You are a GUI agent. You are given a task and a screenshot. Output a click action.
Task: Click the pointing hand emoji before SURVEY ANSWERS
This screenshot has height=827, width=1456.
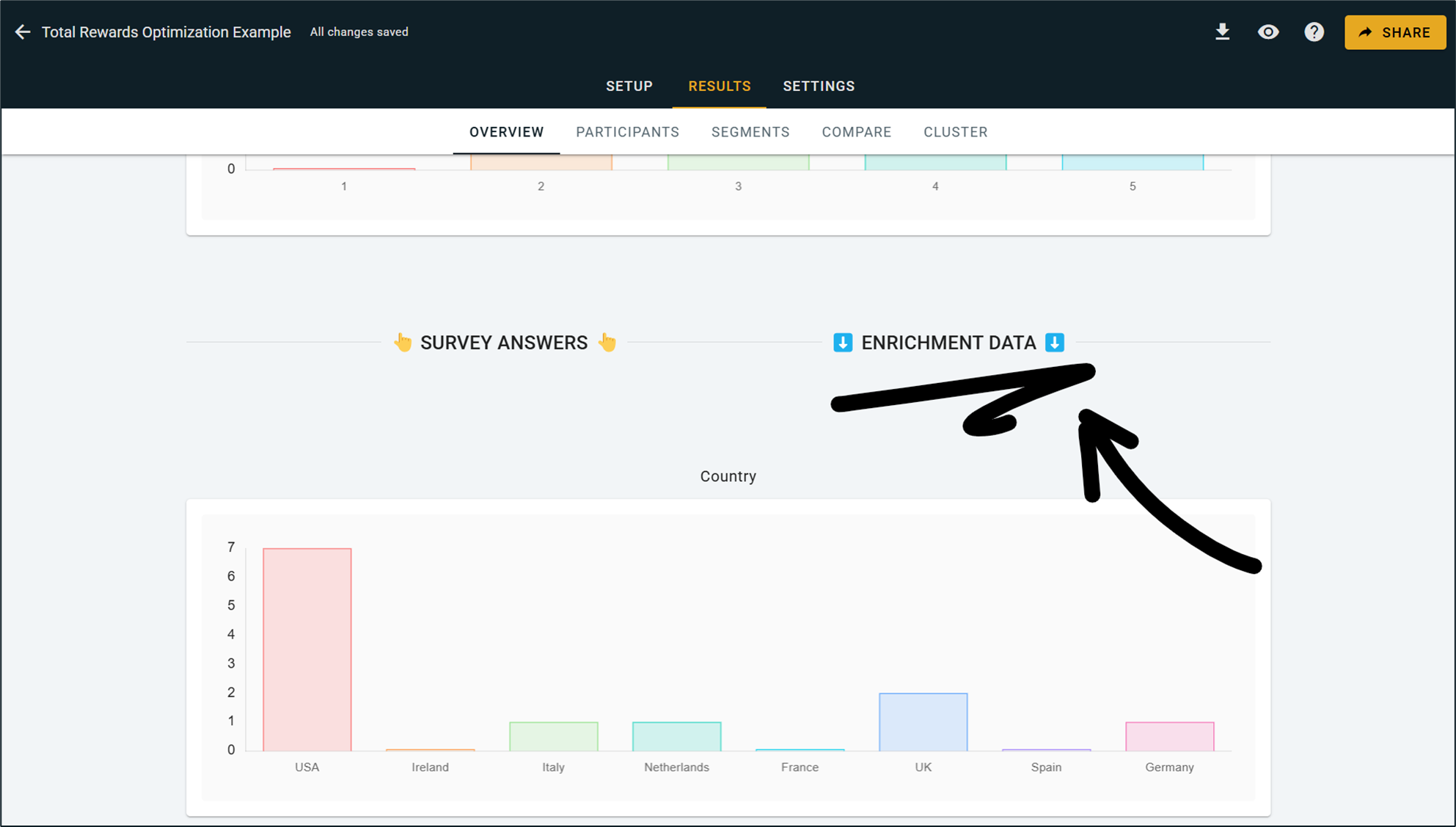point(403,342)
